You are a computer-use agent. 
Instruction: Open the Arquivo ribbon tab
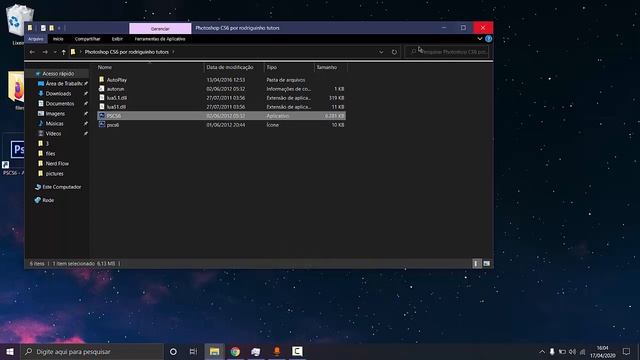(x=36, y=39)
